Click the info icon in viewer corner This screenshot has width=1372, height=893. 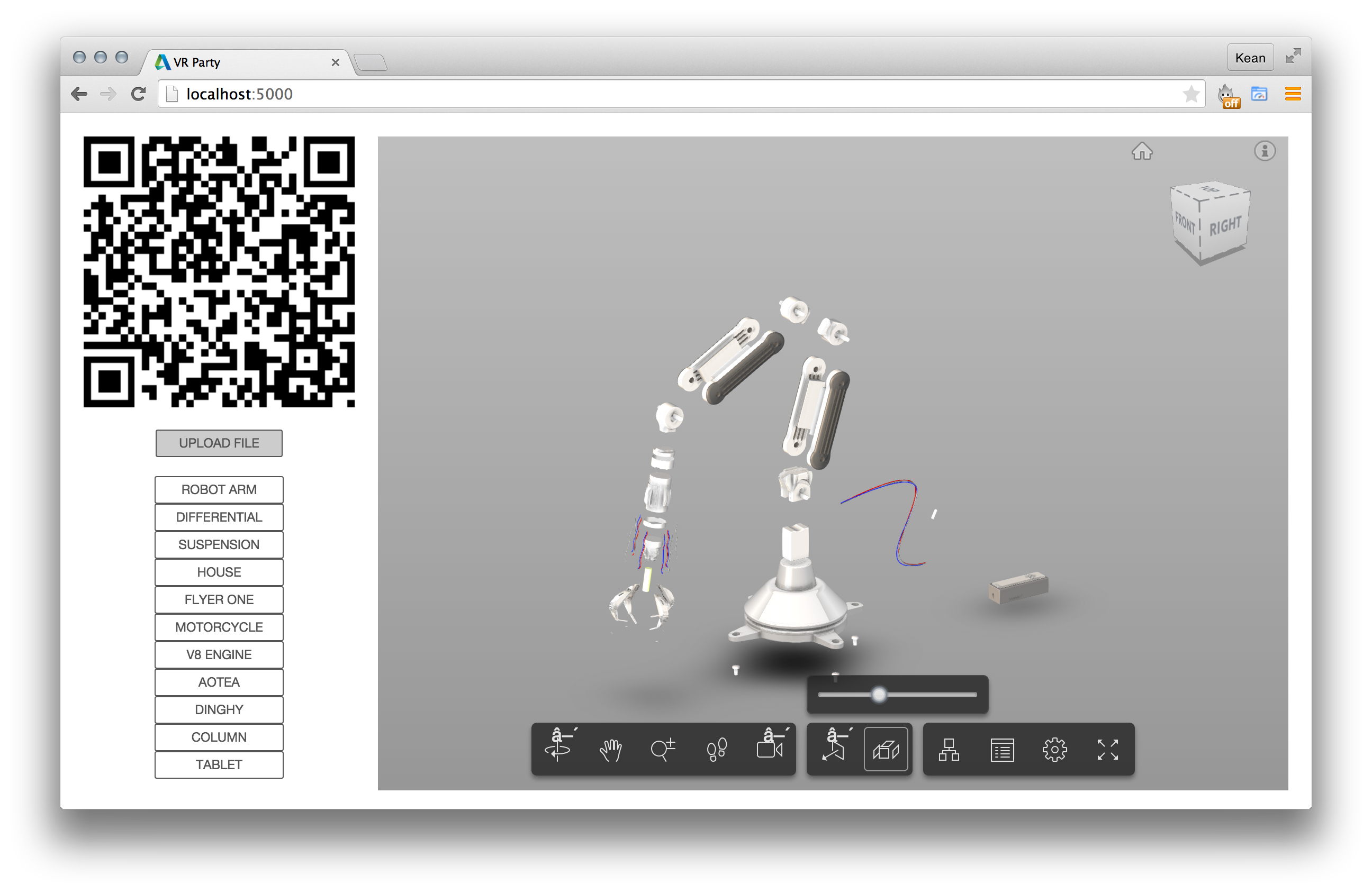click(x=1265, y=151)
